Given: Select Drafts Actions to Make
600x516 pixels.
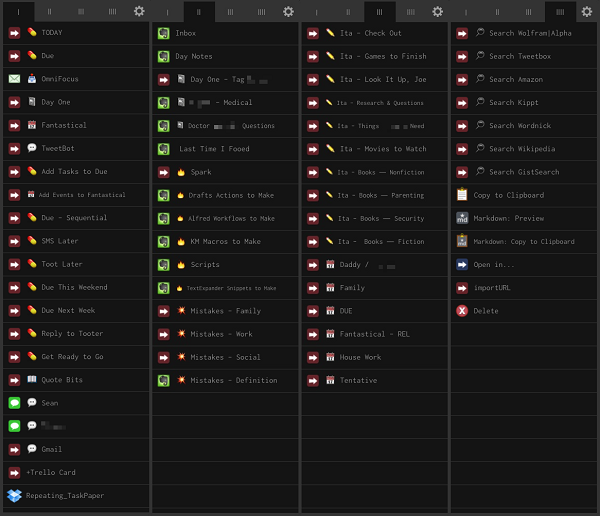Looking at the screenshot, I should click(225, 195).
